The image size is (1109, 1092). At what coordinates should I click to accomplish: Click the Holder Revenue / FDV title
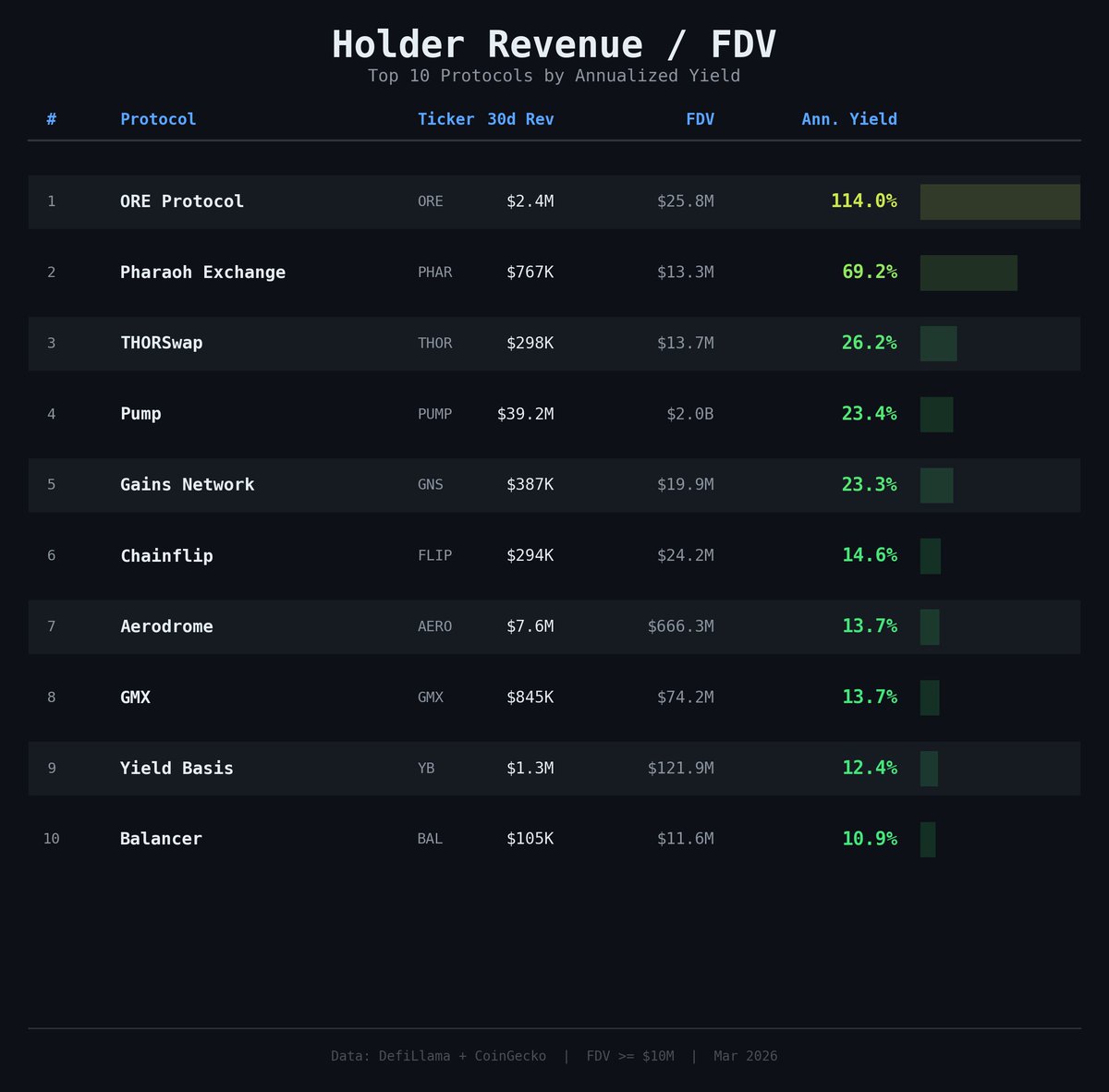[554, 44]
